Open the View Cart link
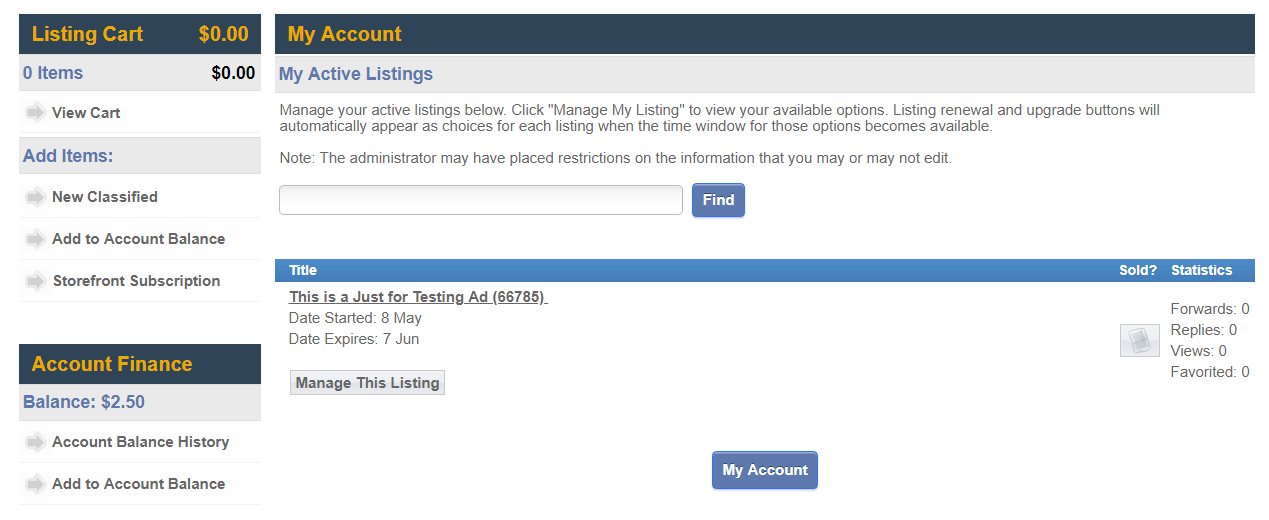Screen dimensions: 1269x520 (x=86, y=113)
